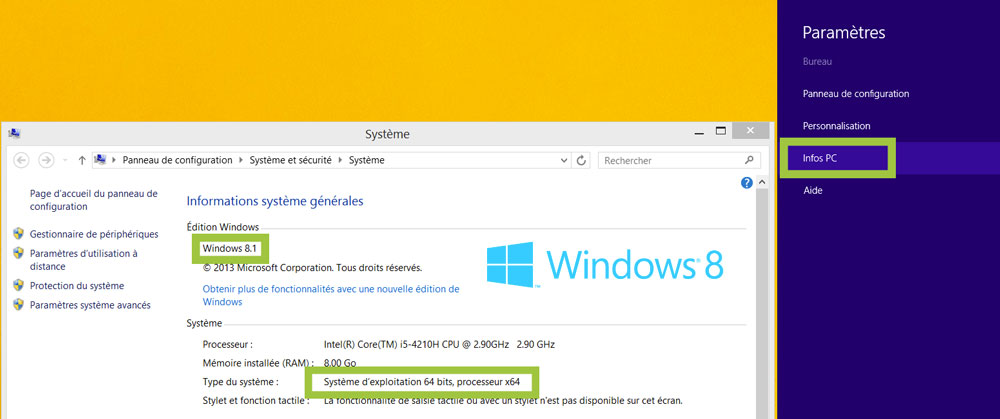Click the Système window title bar icon
1000x419 pixels.
[x=15, y=133]
